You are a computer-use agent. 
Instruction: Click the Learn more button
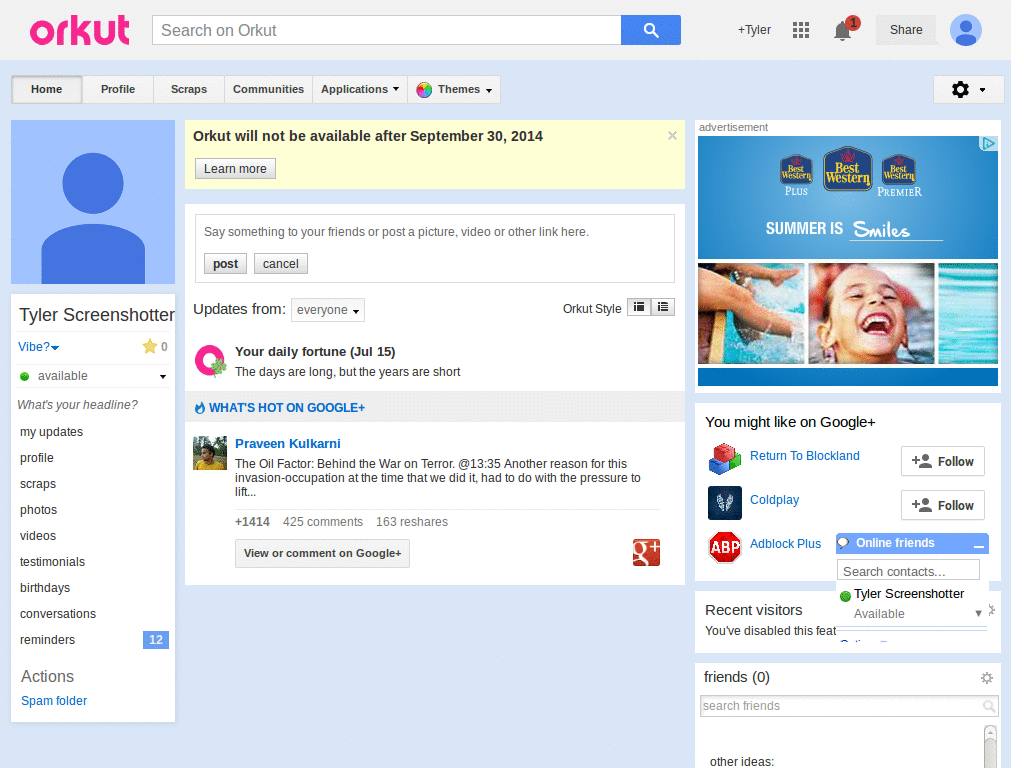point(235,168)
